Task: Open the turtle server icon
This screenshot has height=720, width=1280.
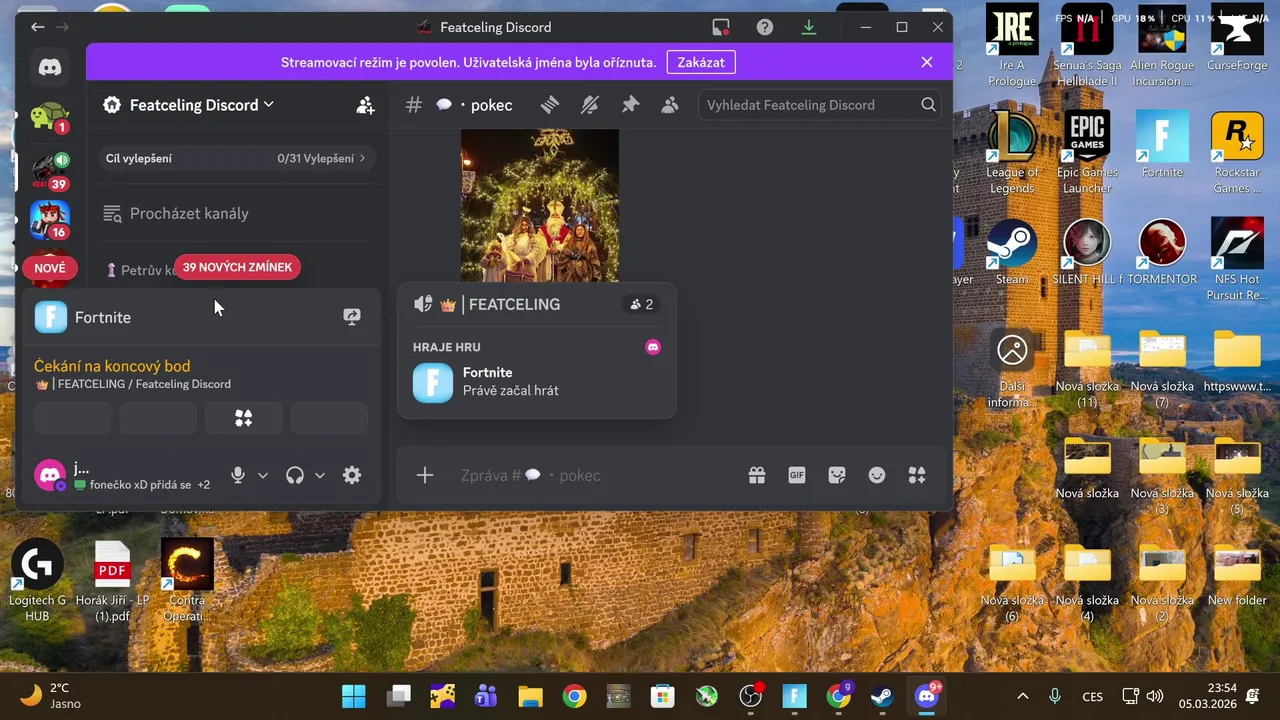Action: pos(49,119)
